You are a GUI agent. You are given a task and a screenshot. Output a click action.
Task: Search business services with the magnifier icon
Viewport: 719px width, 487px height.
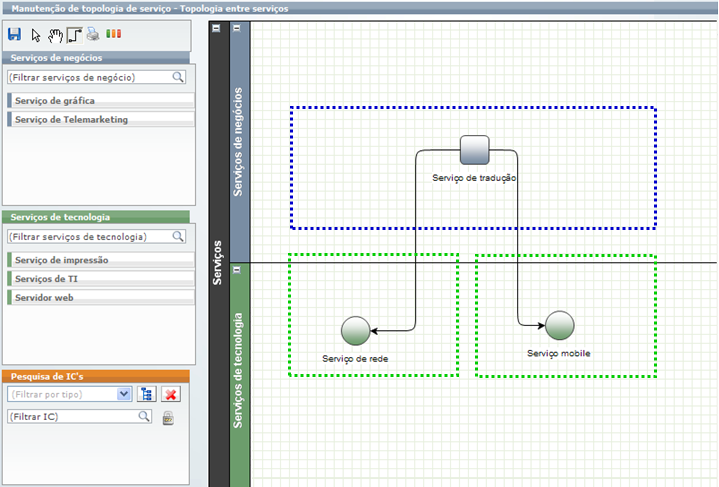click(178, 77)
